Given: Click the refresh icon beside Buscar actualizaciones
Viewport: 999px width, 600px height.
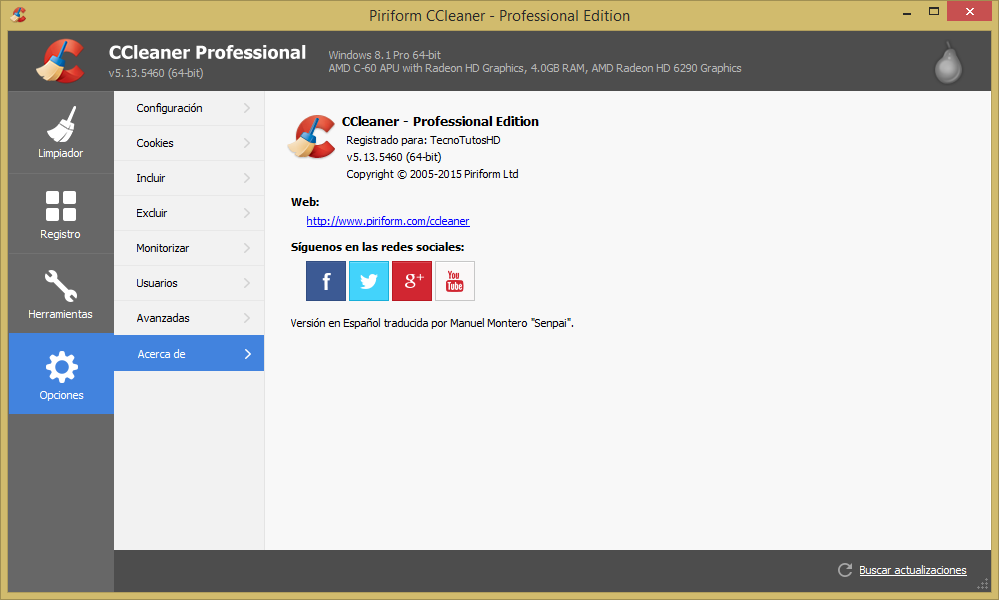Looking at the screenshot, I should pos(845,570).
